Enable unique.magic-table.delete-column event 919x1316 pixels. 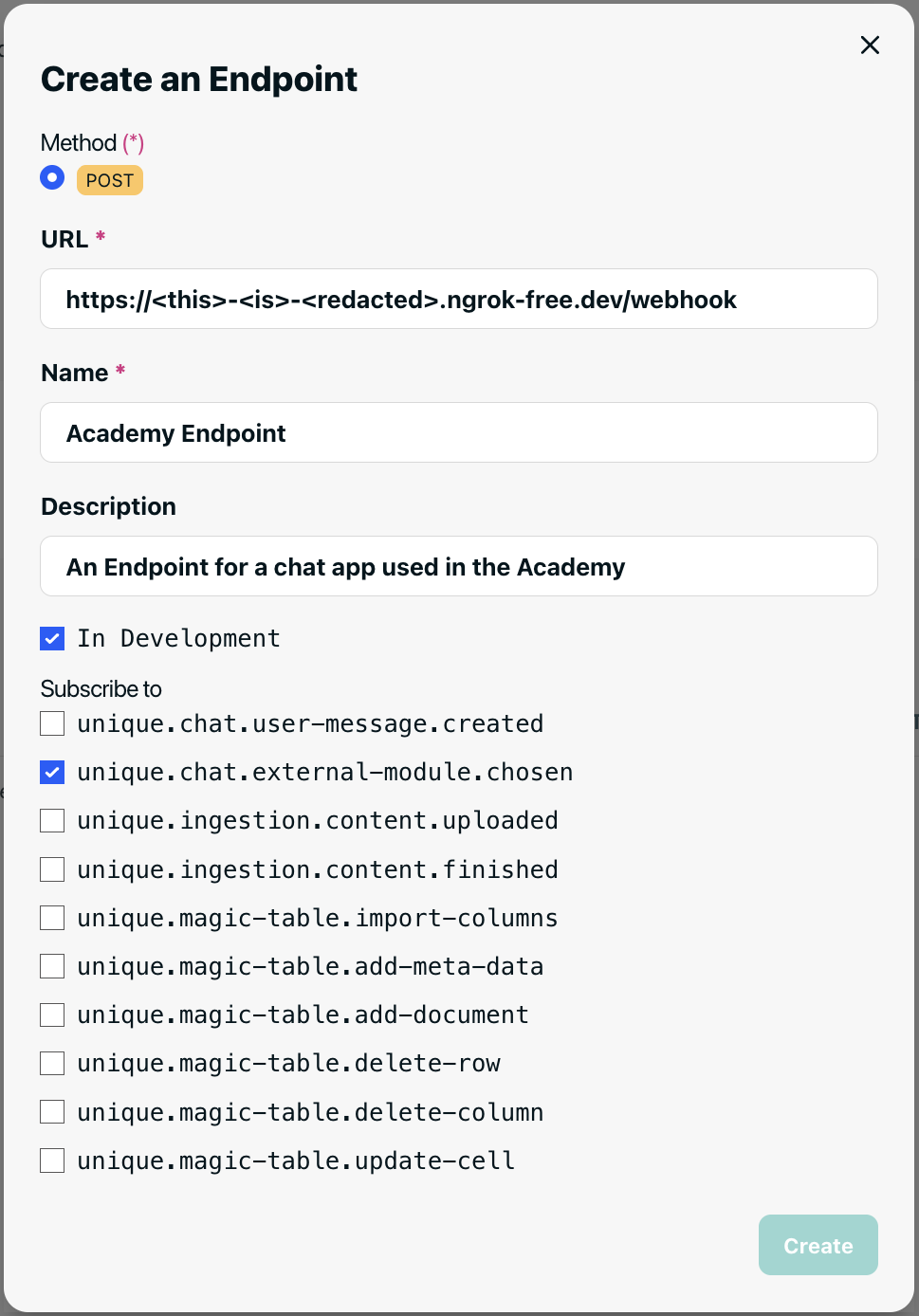pyautogui.click(x=52, y=1112)
